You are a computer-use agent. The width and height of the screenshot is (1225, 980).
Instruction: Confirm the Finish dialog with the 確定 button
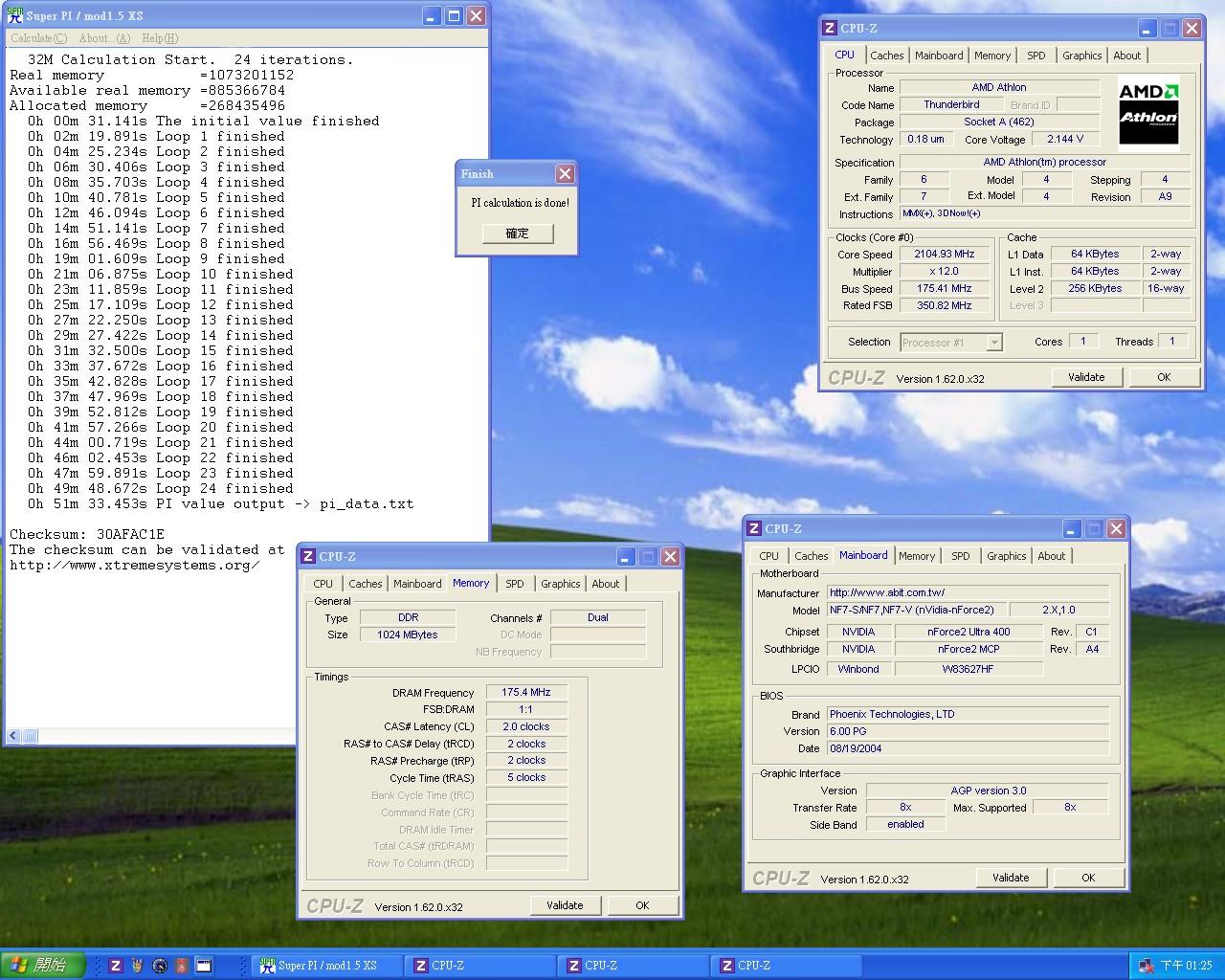[517, 234]
